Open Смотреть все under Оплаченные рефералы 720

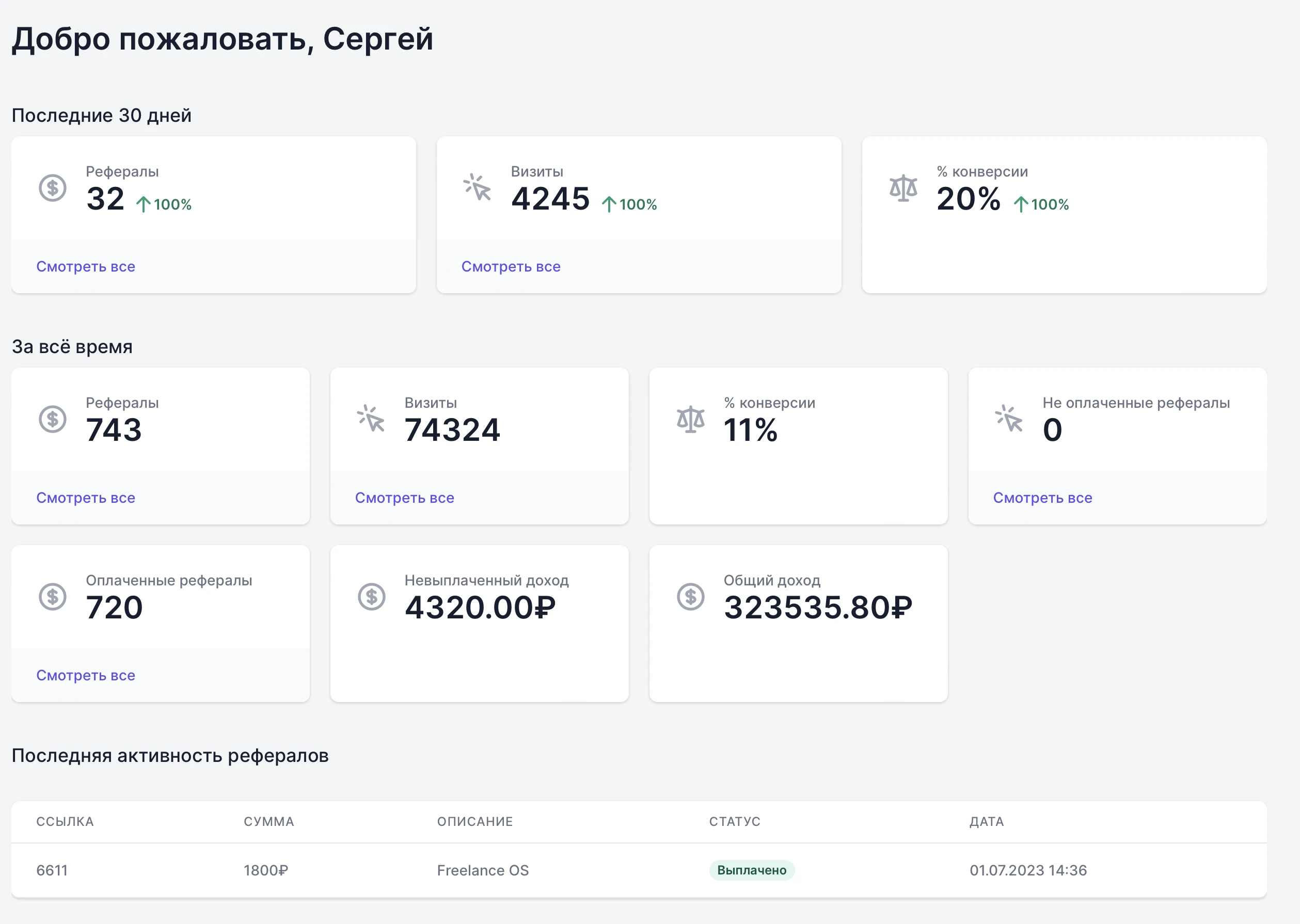[86, 675]
